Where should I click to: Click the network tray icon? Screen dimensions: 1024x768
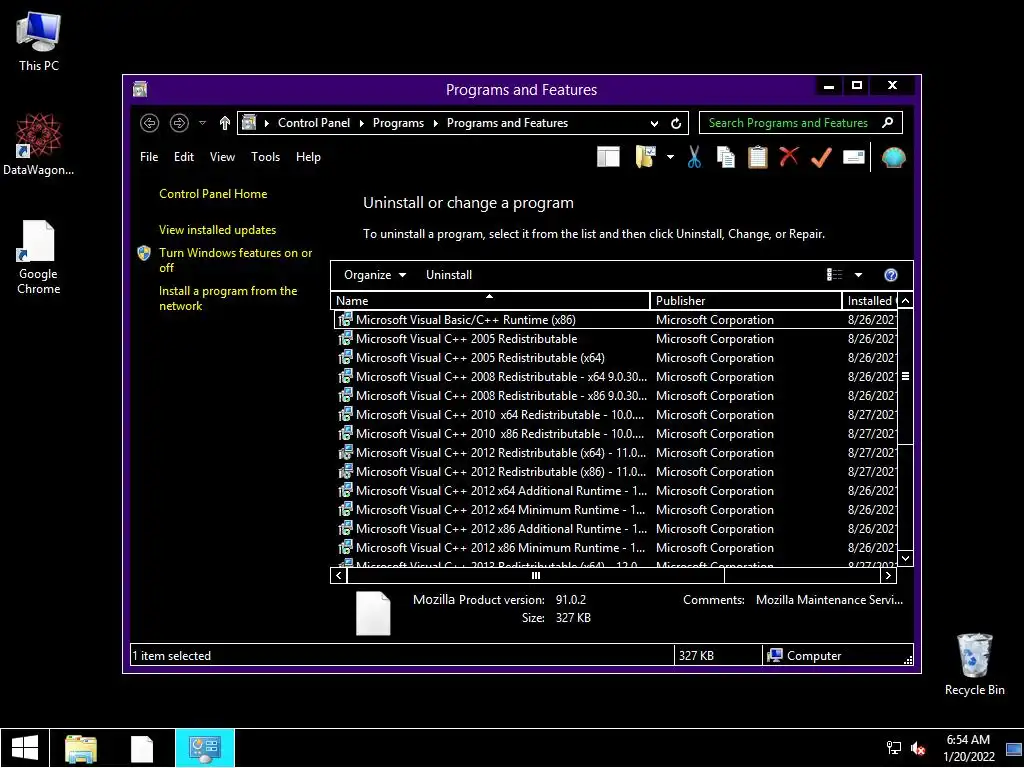(893, 748)
